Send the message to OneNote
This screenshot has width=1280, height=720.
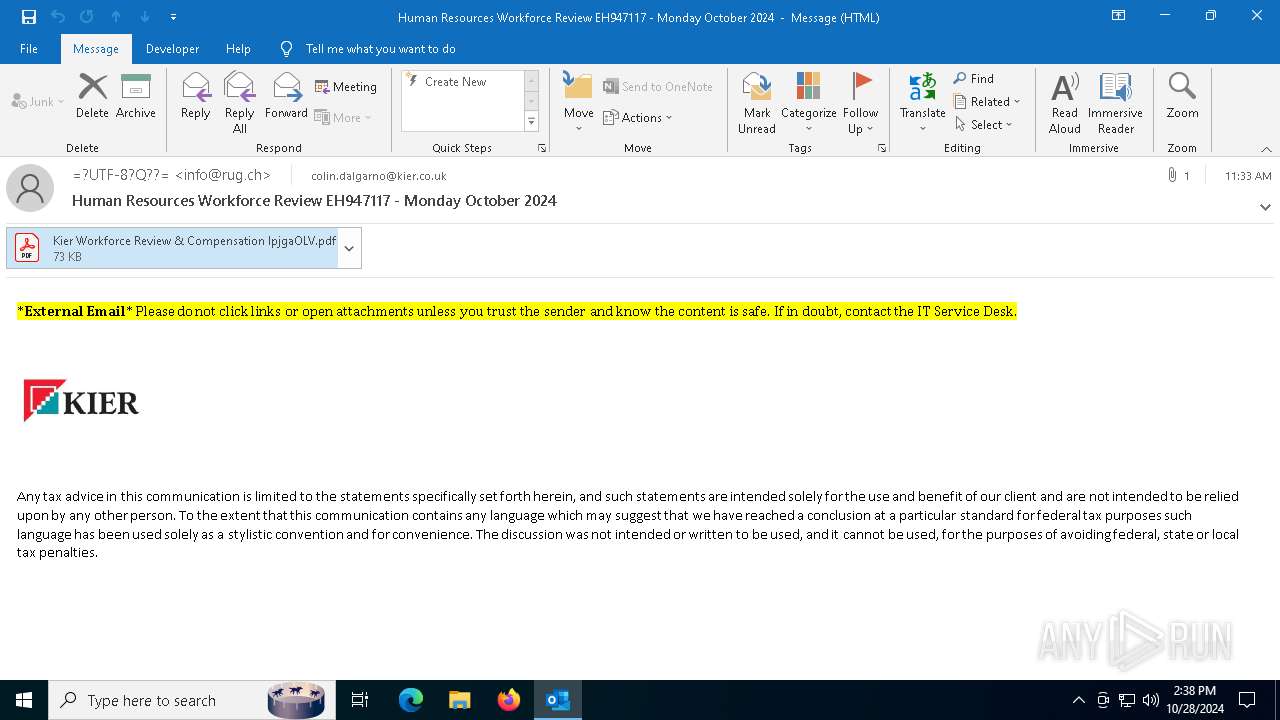click(x=658, y=87)
